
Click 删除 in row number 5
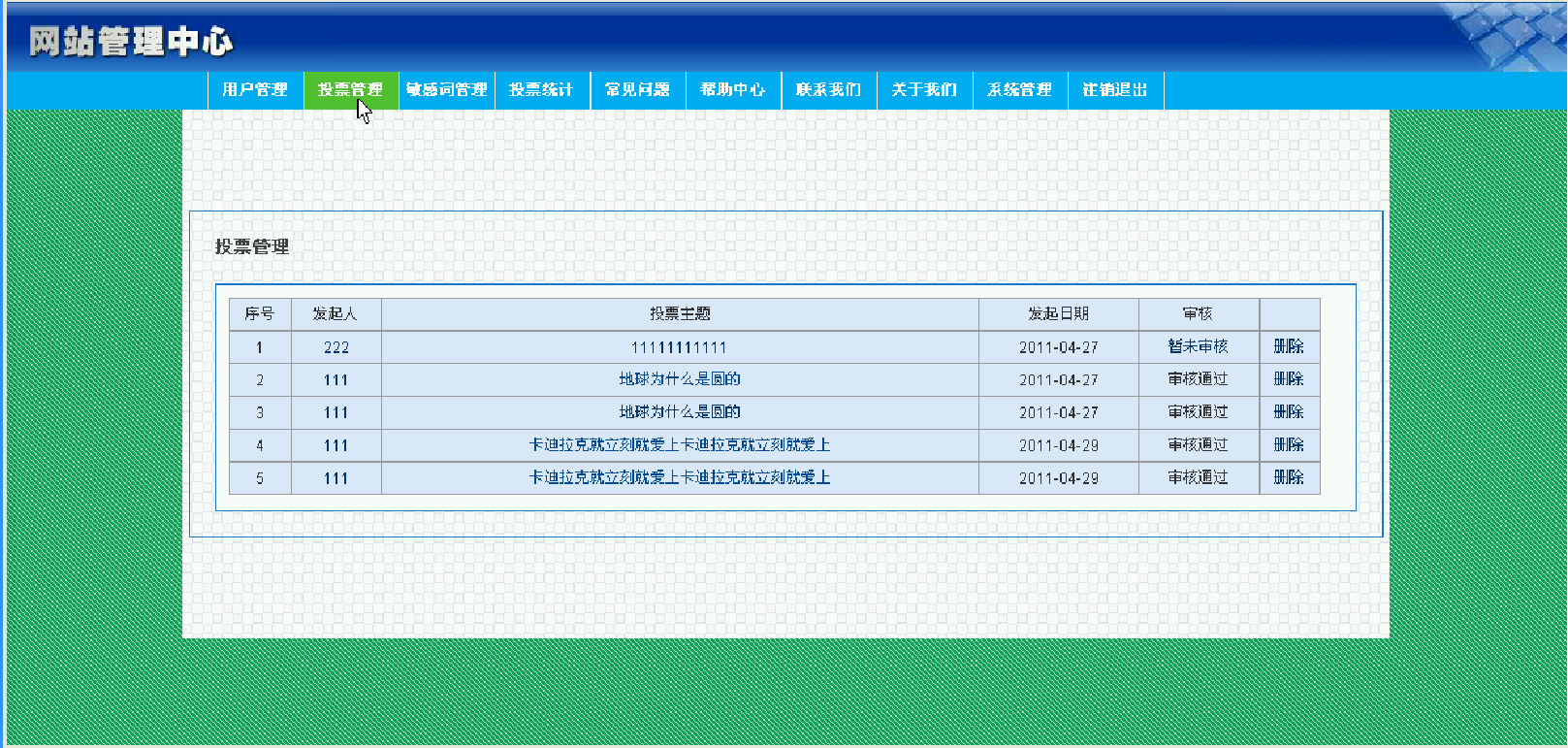click(x=1289, y=478)
